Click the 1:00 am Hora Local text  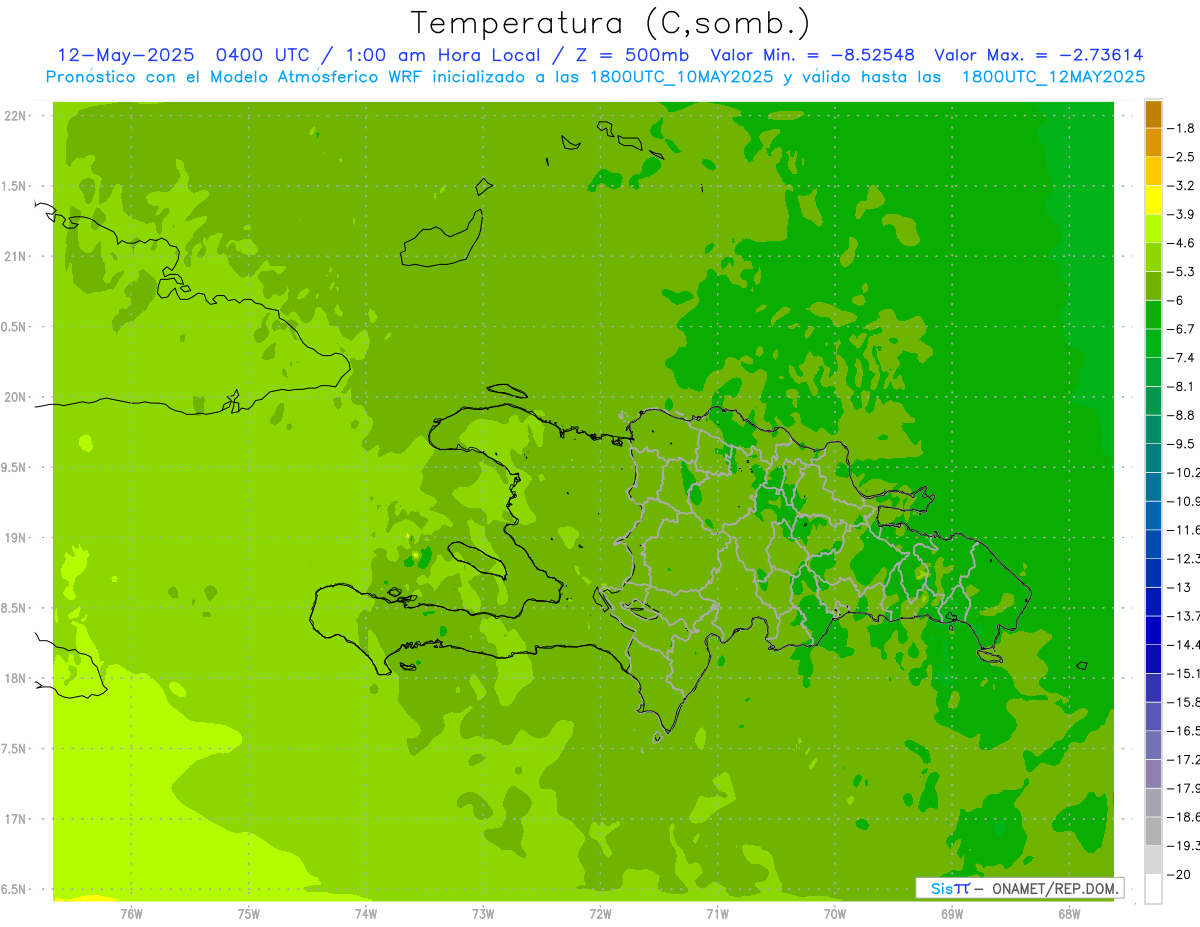click(x=441, y=55)
